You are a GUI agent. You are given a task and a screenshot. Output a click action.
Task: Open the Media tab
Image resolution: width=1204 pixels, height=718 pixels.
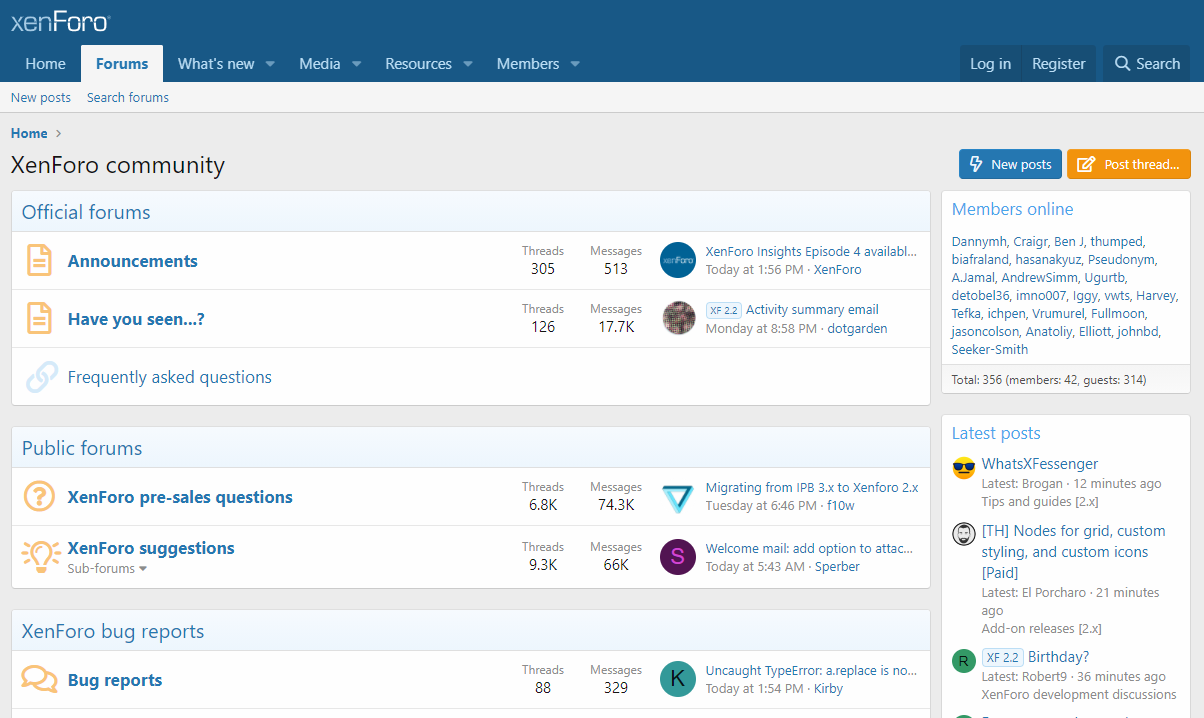[320, 64]
